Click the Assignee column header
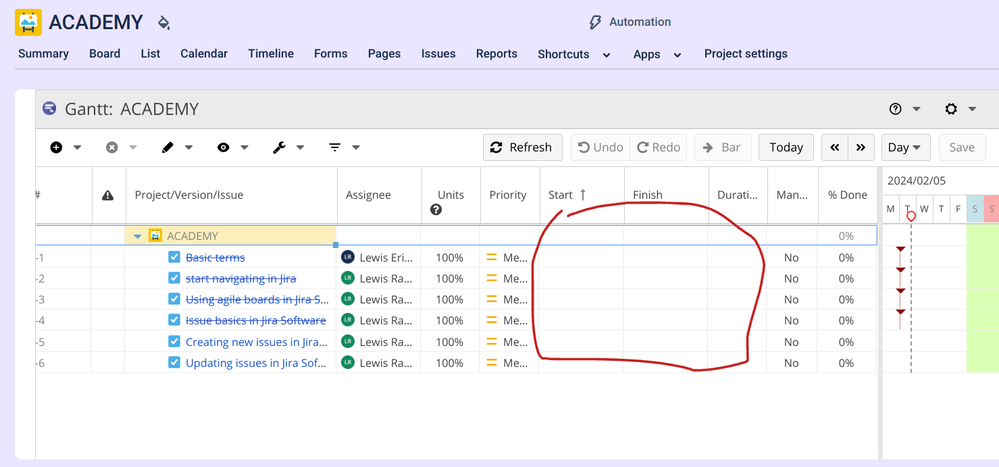This screenshot has width=999, height=467. tap(380, 195)
